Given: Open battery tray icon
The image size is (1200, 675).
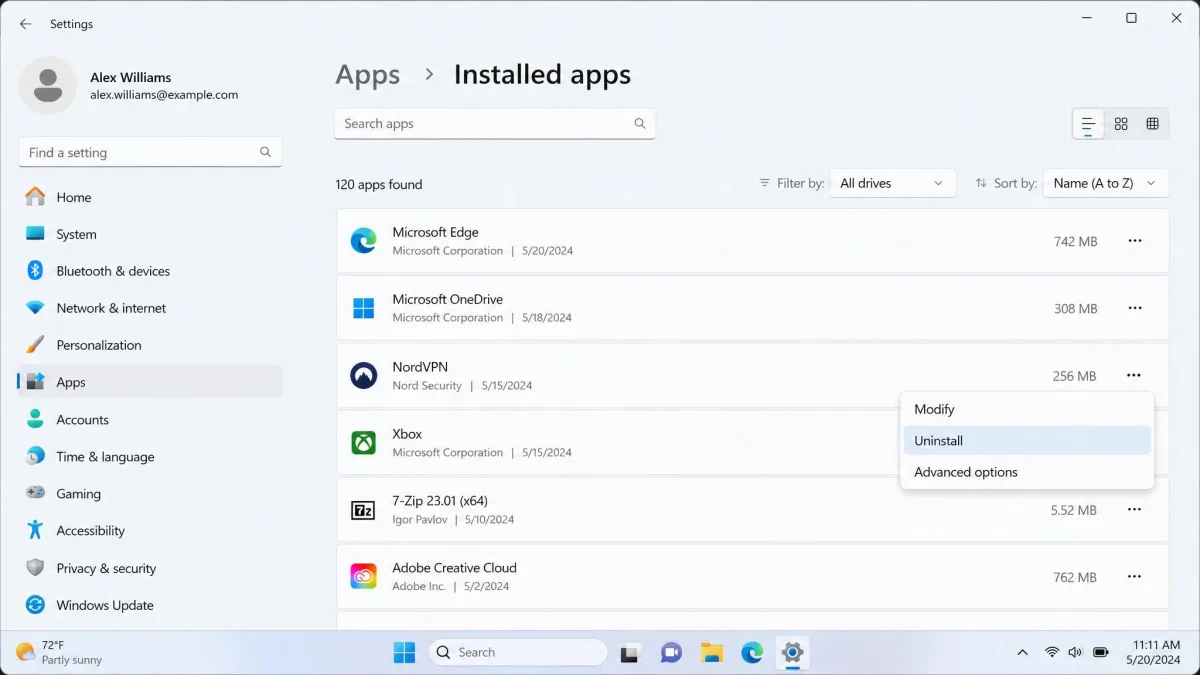Looking at the screenshot, I should click(1100, 653).
